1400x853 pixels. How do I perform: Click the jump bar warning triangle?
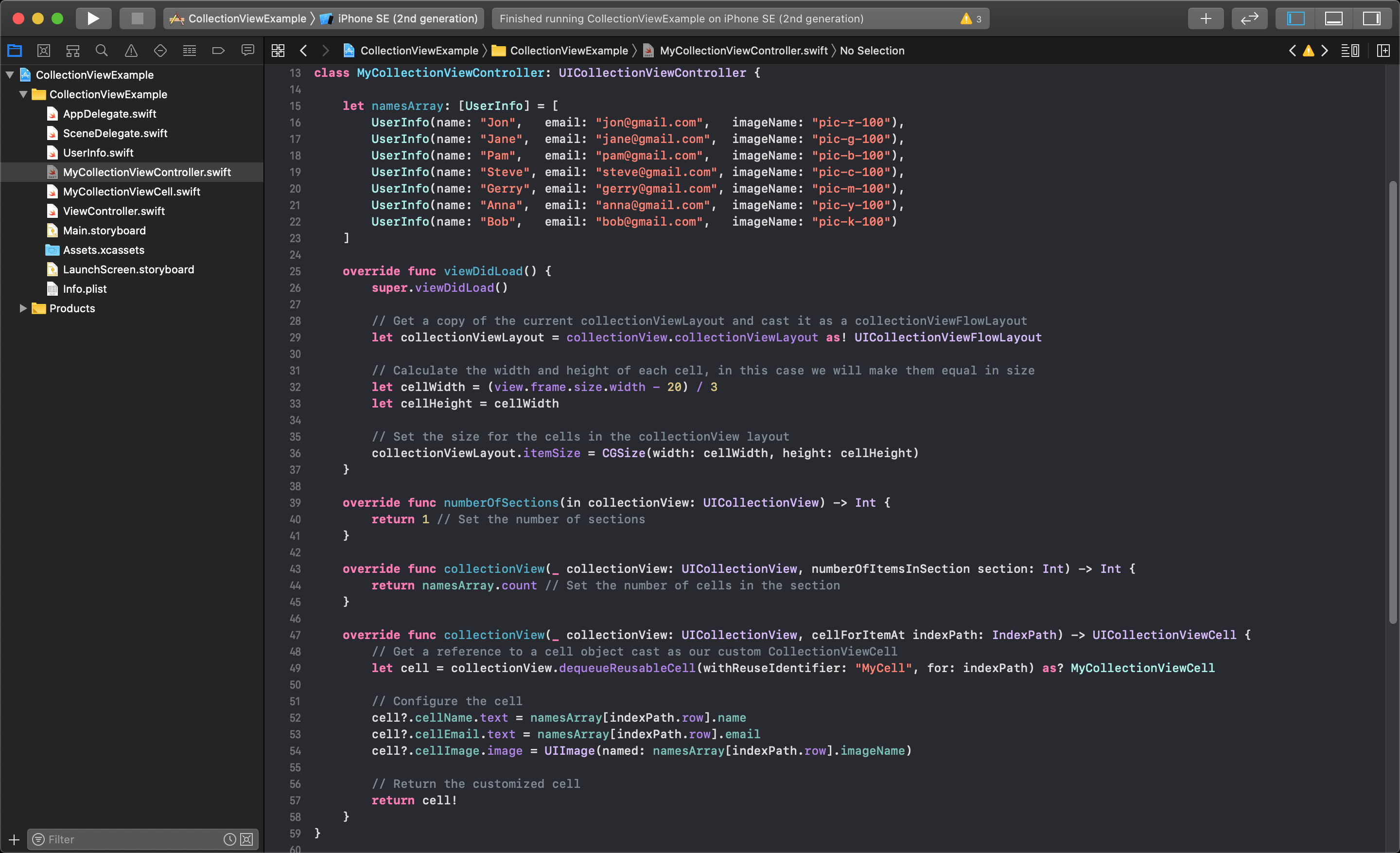tap(1309, 51)
